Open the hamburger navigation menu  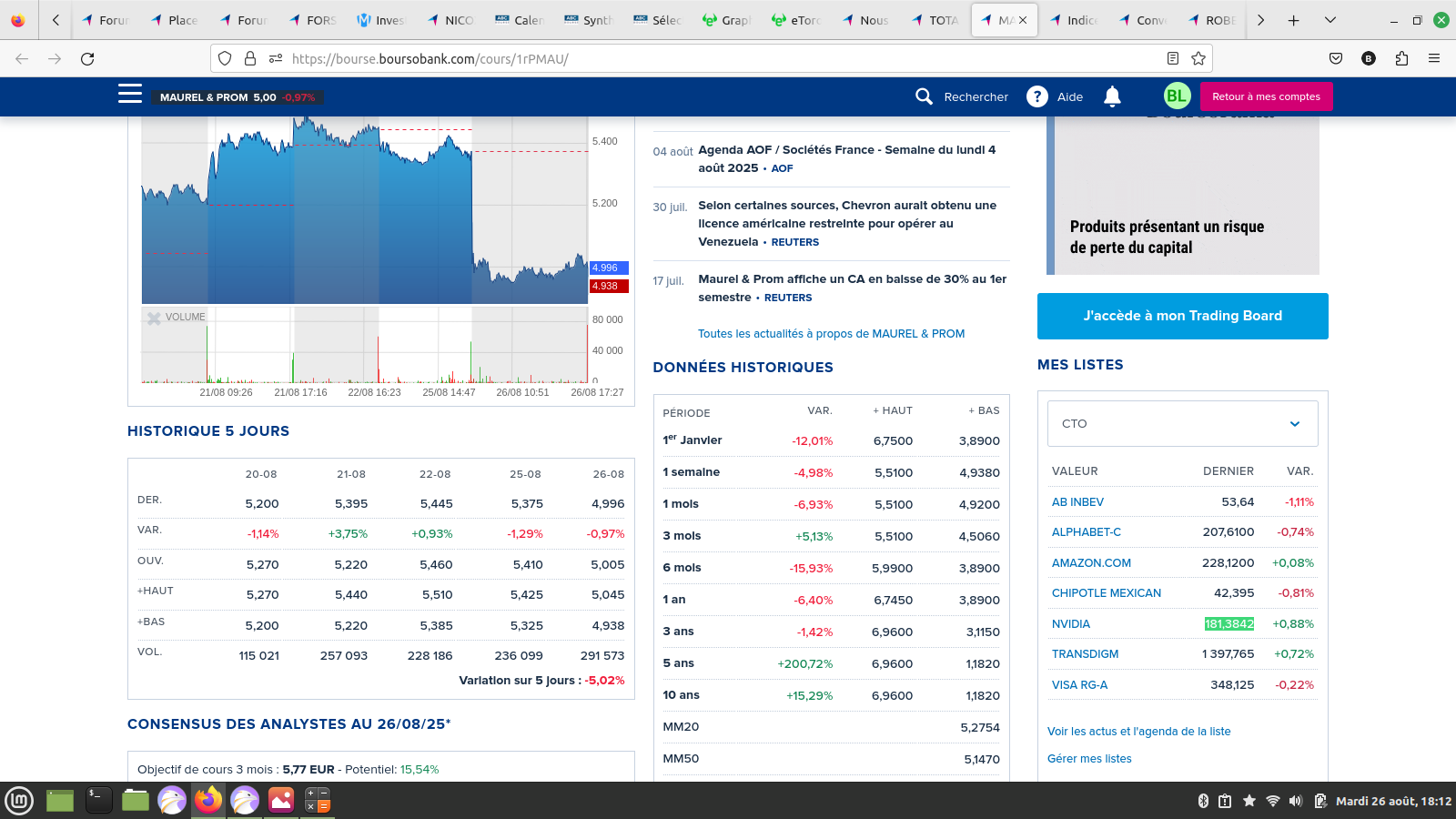(130, 94)
